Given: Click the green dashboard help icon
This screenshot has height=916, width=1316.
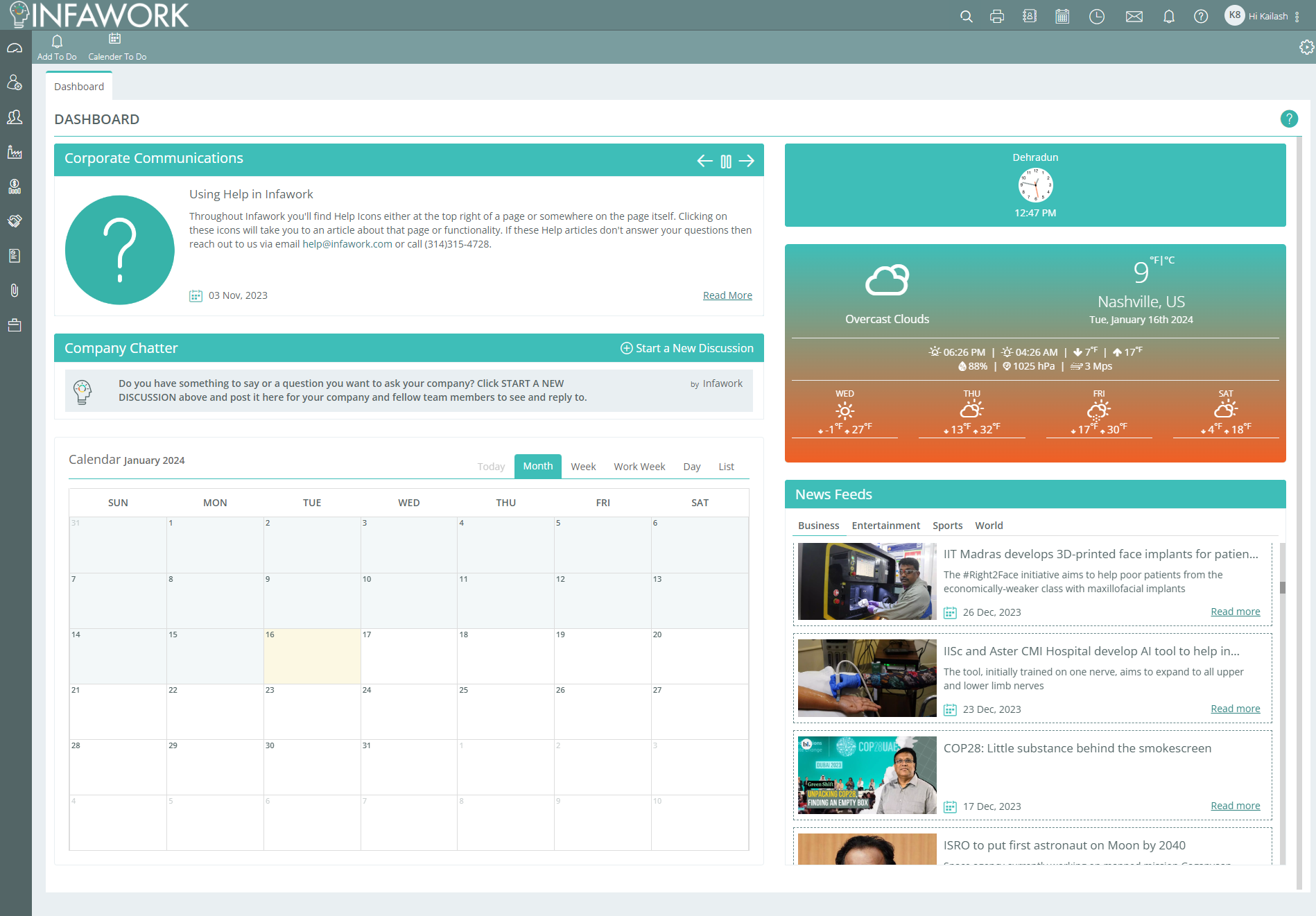Looking at the screenshot, I should (x=1289, y=119).
